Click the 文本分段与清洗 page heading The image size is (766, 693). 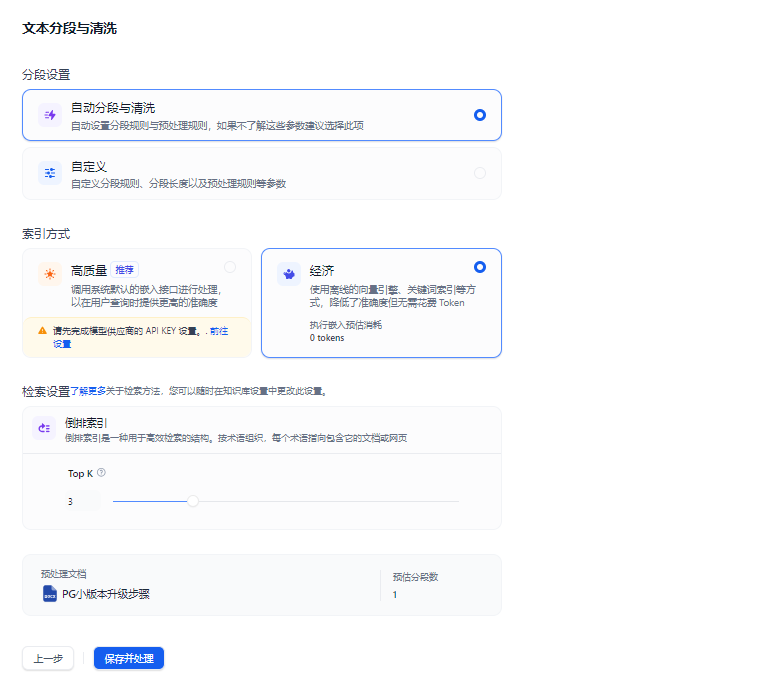(69, 28)
